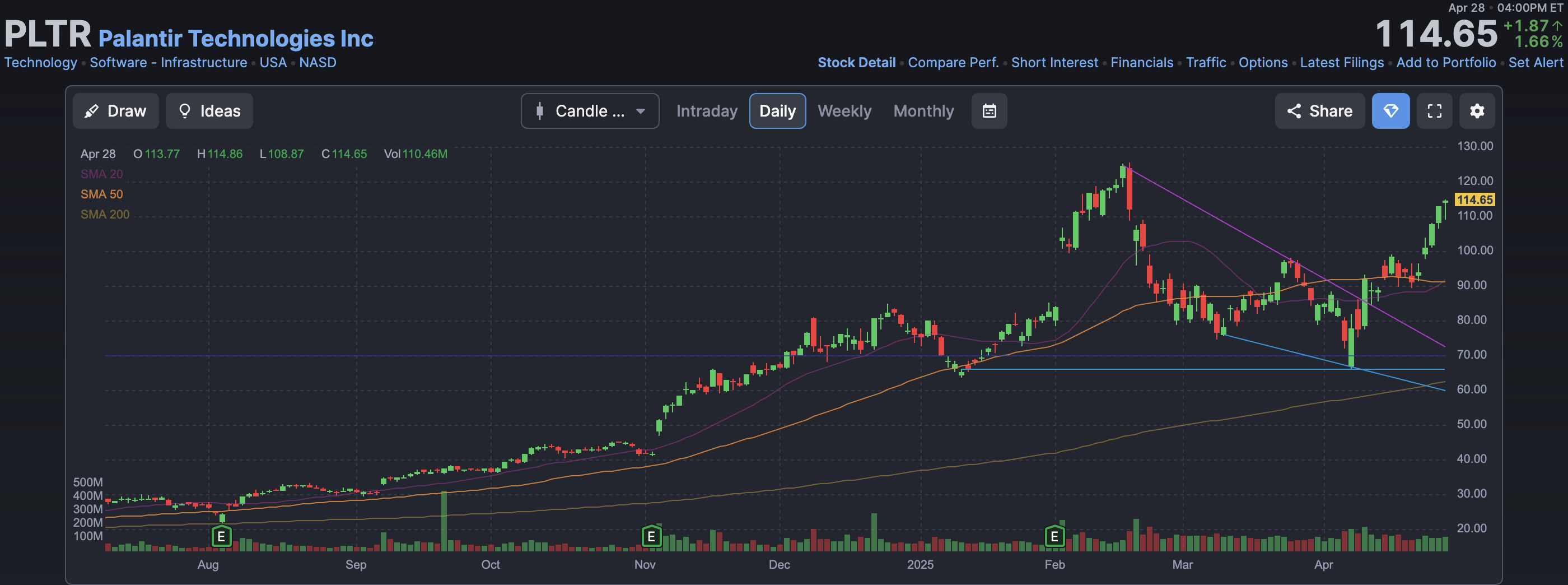This screenshot has width=1568, height=585.
Task: Click the USA country link
Action: coord(273,63)
